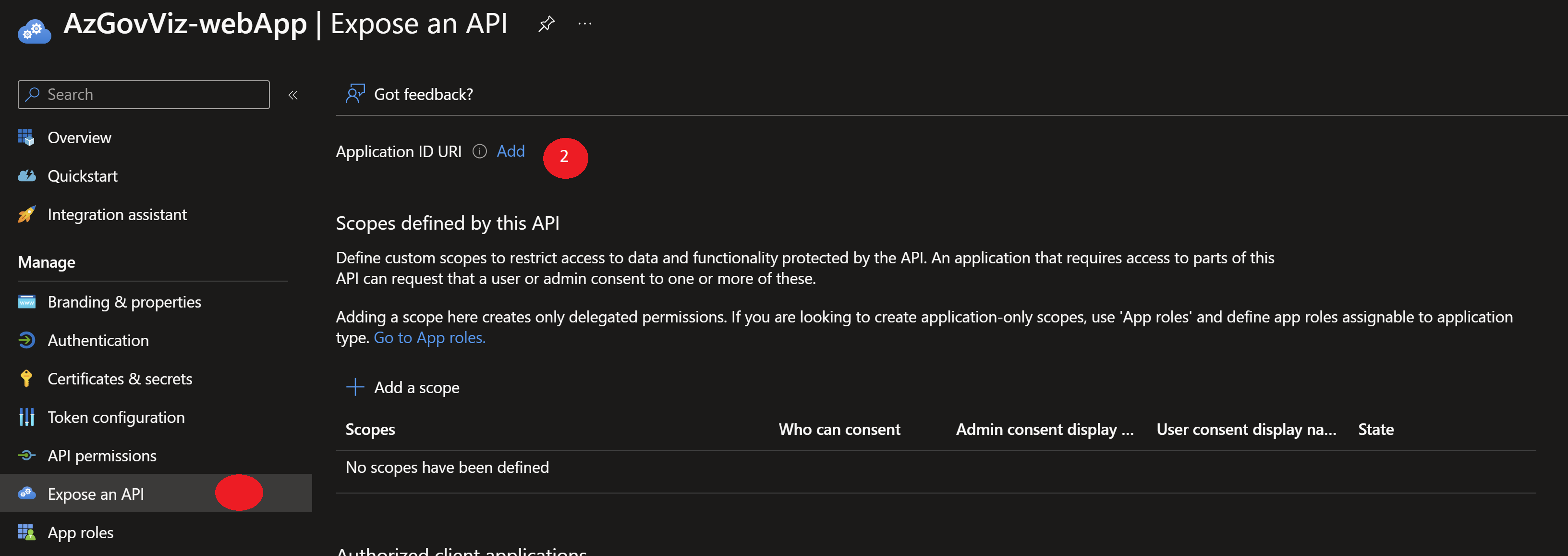Open Token configuration page
Image resolution: width=1568 pixels, height=556 pixels.
pyautogui.click(x=116, y=417)
